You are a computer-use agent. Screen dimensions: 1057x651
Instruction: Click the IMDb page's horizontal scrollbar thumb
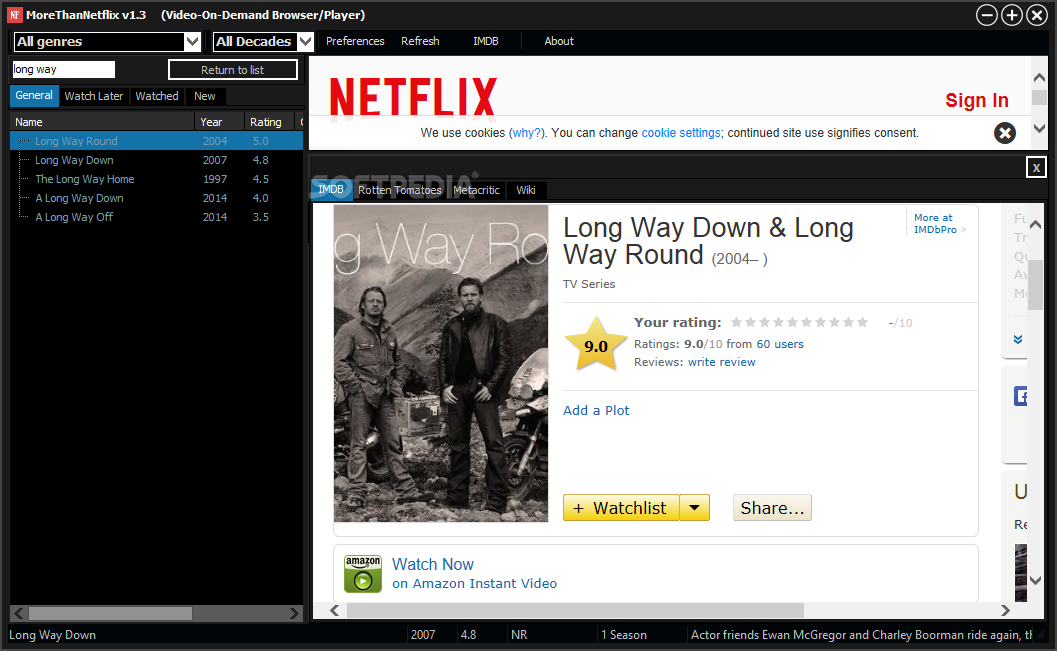(x=575, y=611)
